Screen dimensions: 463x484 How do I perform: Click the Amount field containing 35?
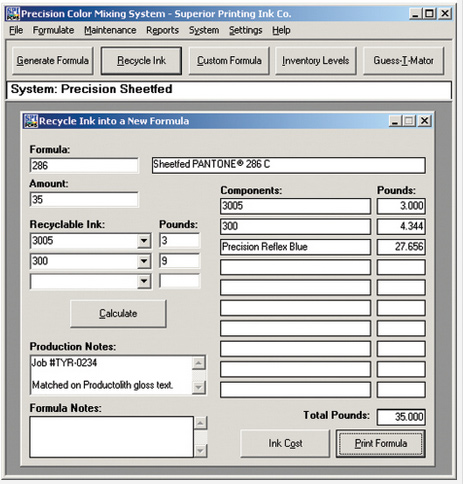pyautogui.click(x=84, y=199)
